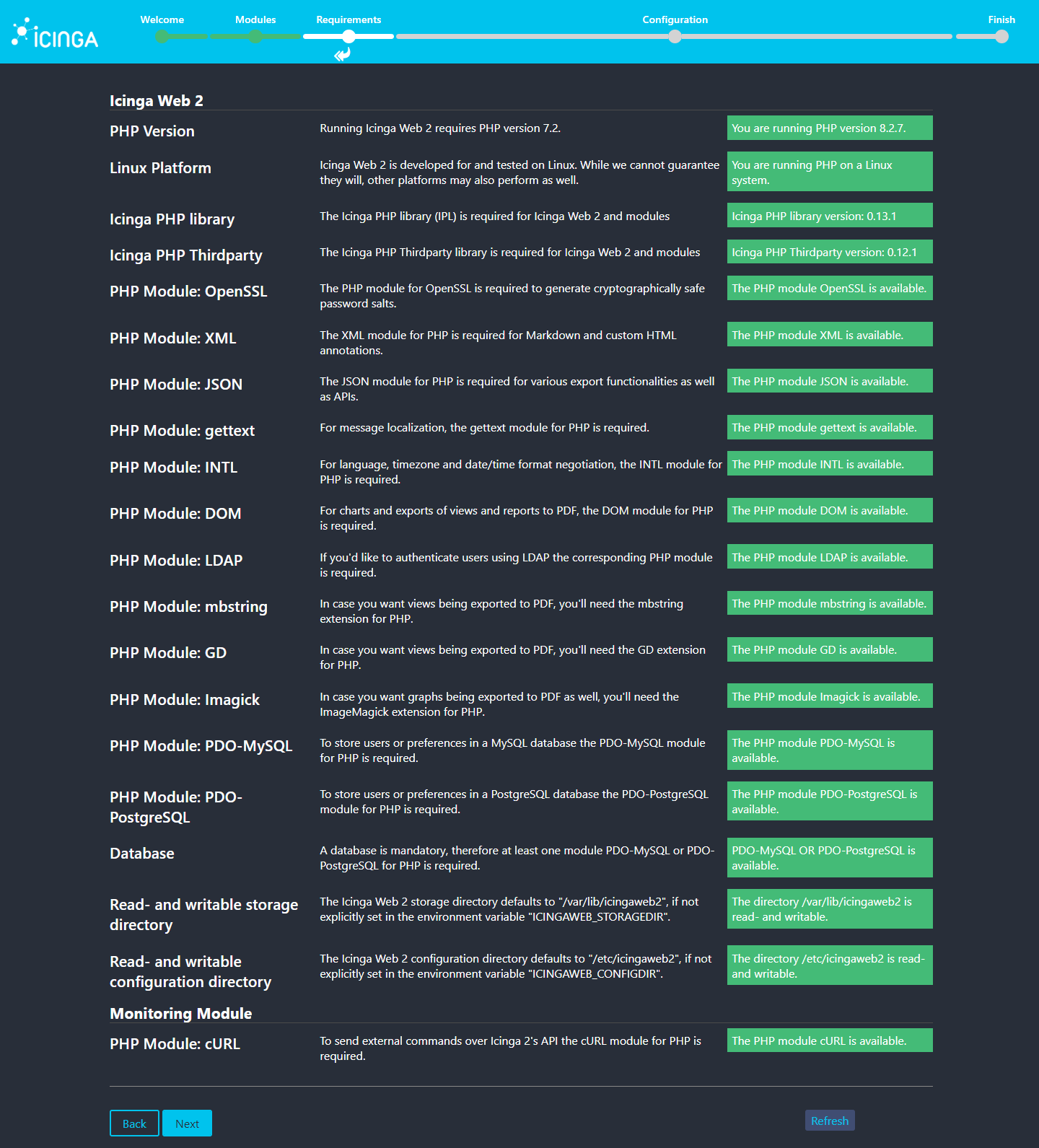
Task: Click the Welcome progress step dot
Action: click(x=162, y=36)
